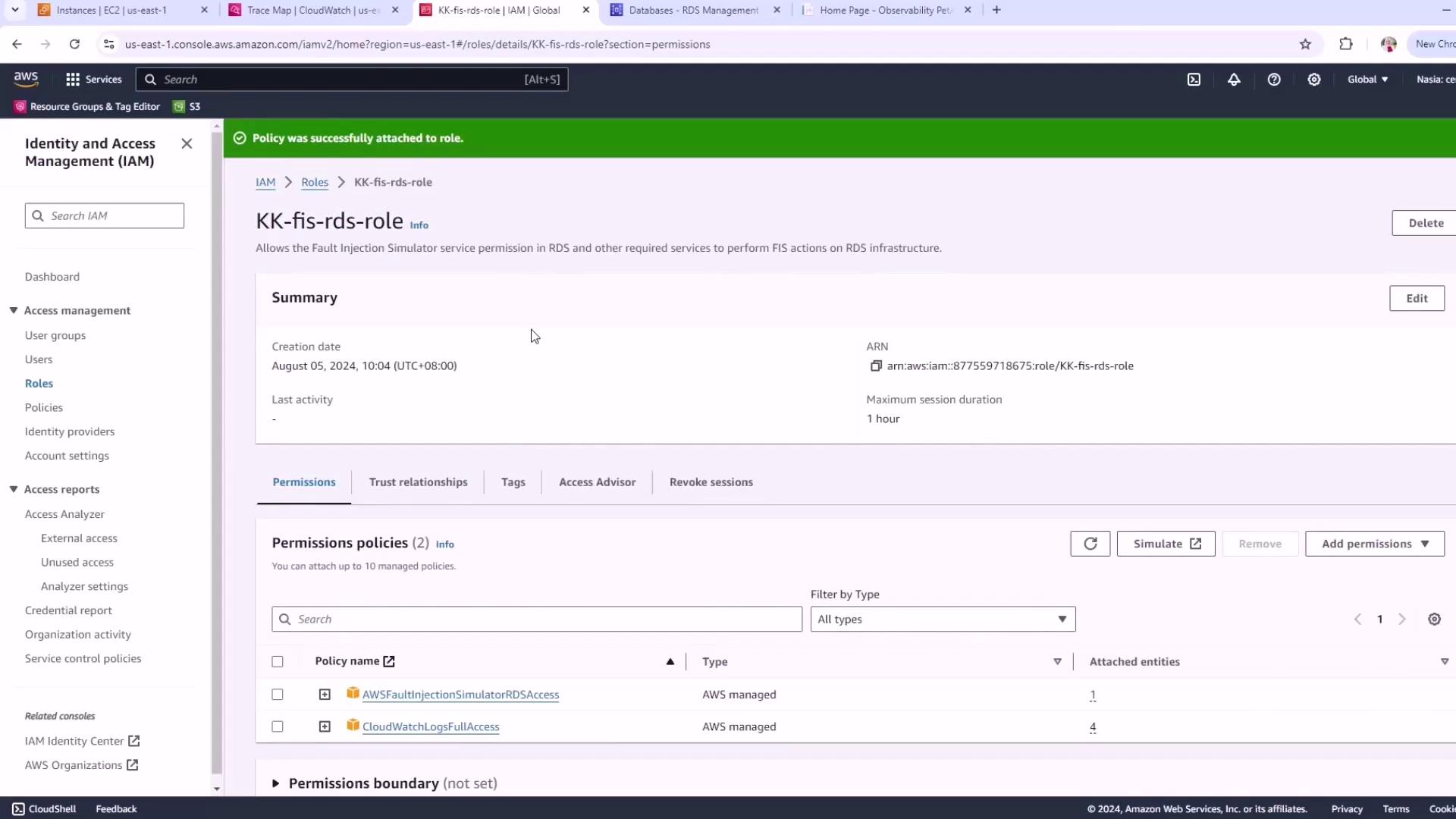Screen dimensions: 1456x819
Task: Copy the role ARN using copy icon
Action: click(876, 366)
